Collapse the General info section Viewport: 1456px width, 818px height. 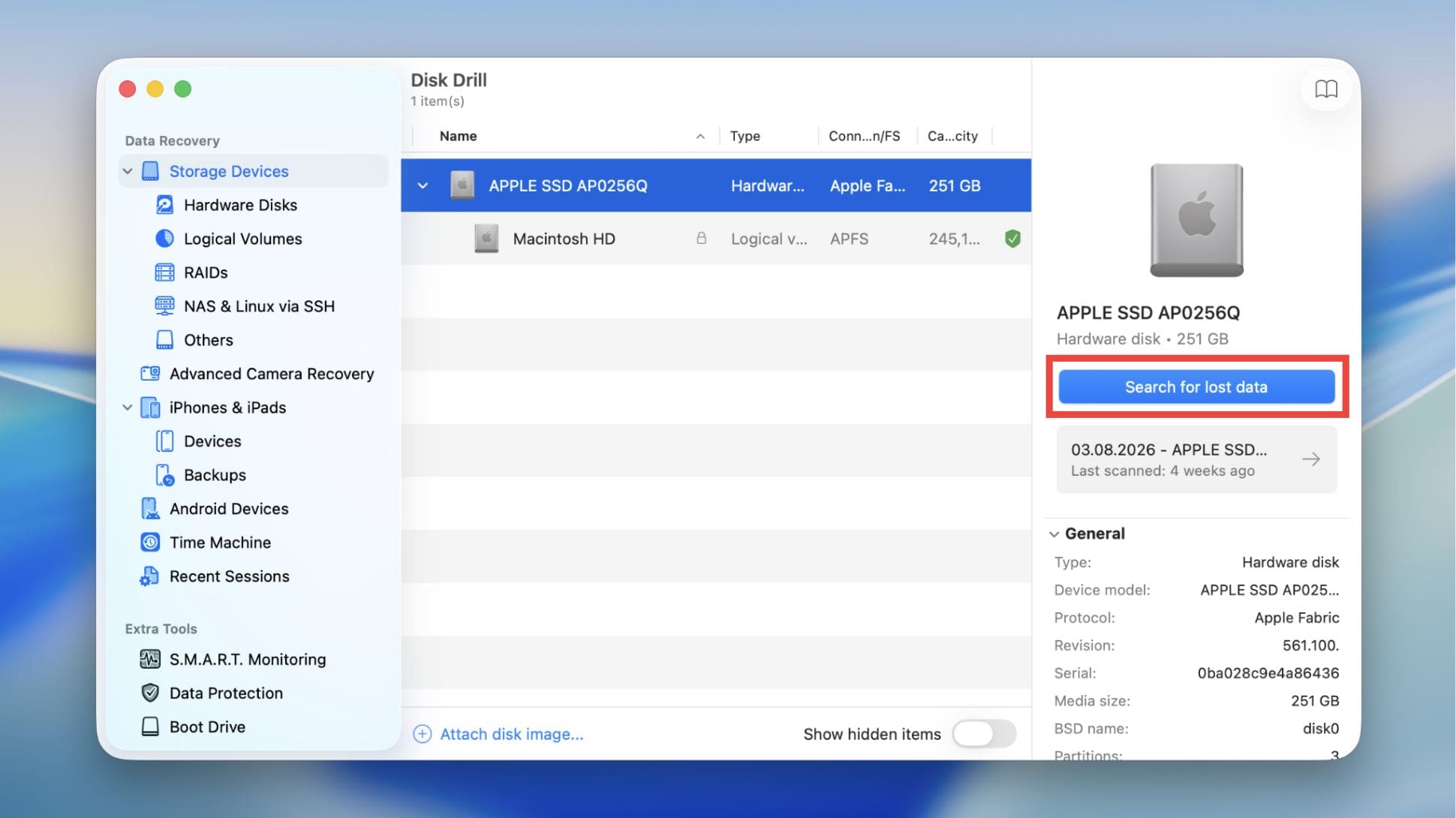tap(1054, 534)
